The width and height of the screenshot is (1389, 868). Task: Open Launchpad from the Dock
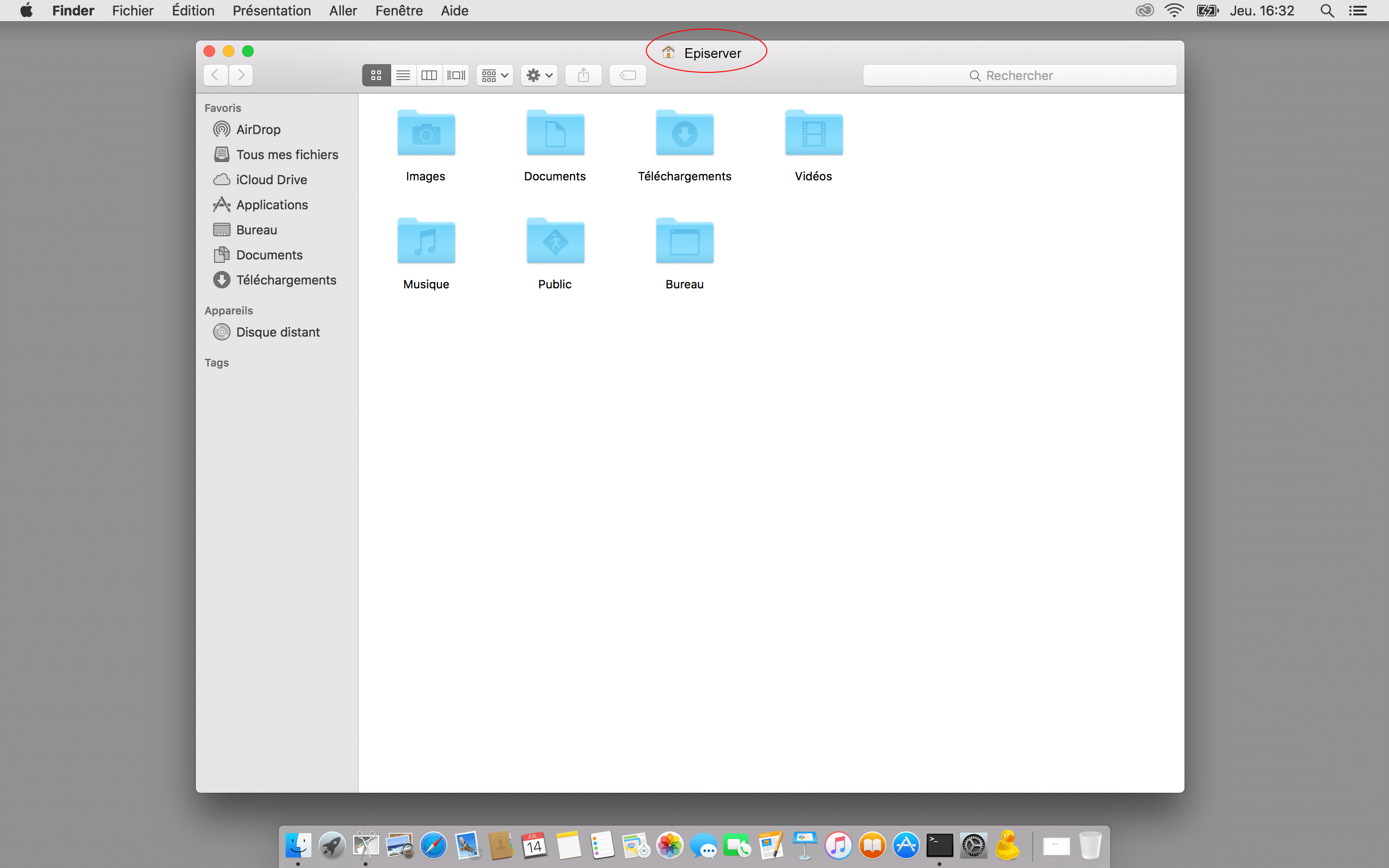coord(332,845)
